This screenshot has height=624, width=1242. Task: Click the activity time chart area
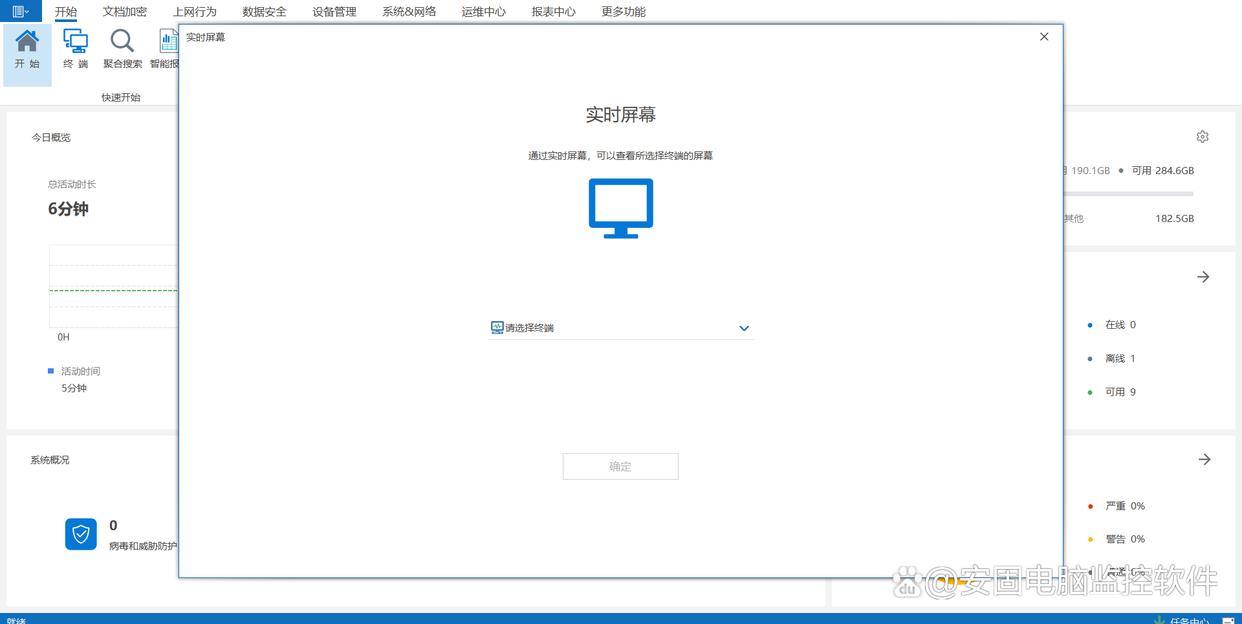pos(113,286)
